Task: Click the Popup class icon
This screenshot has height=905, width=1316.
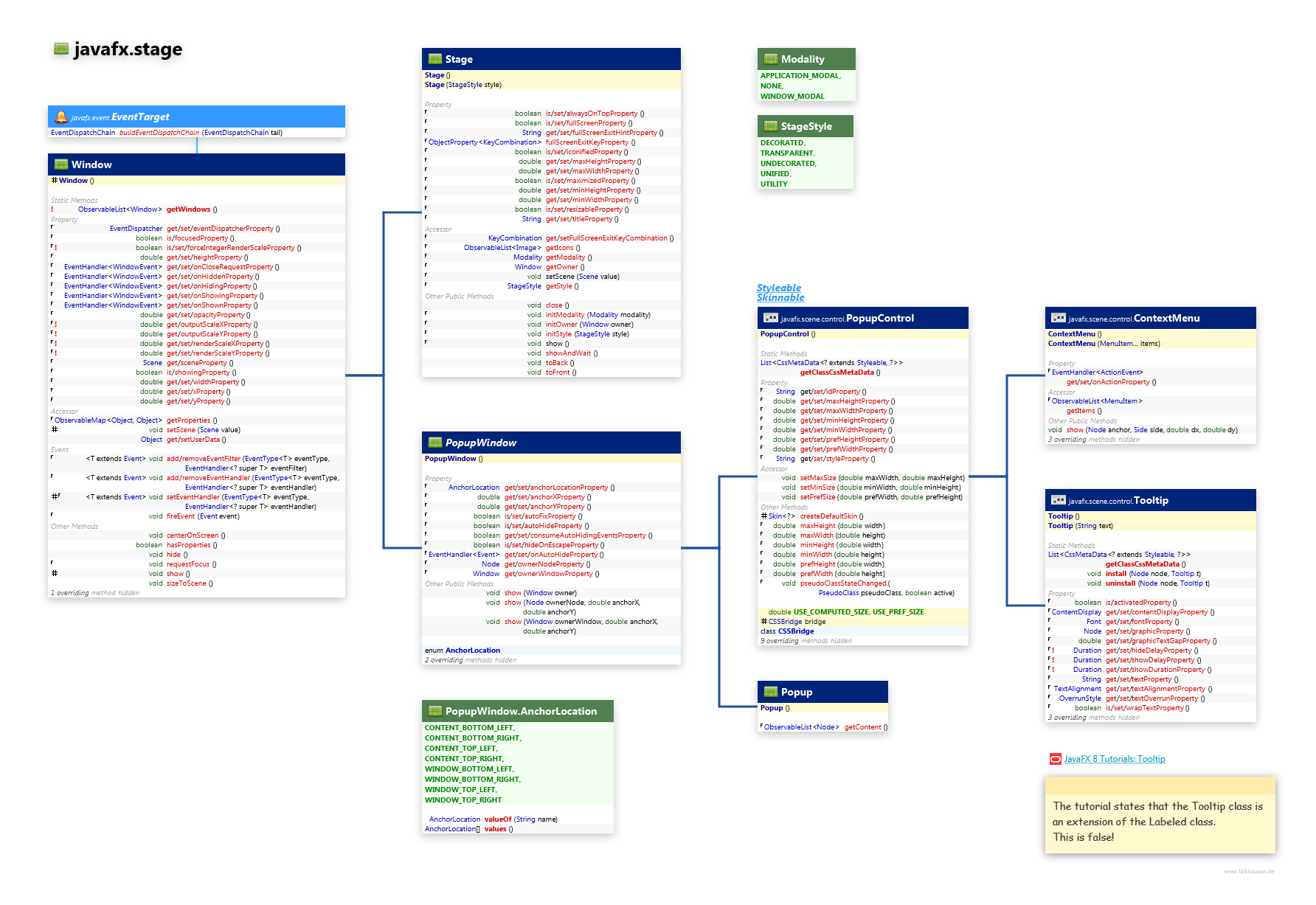Action: click(771, 692)
